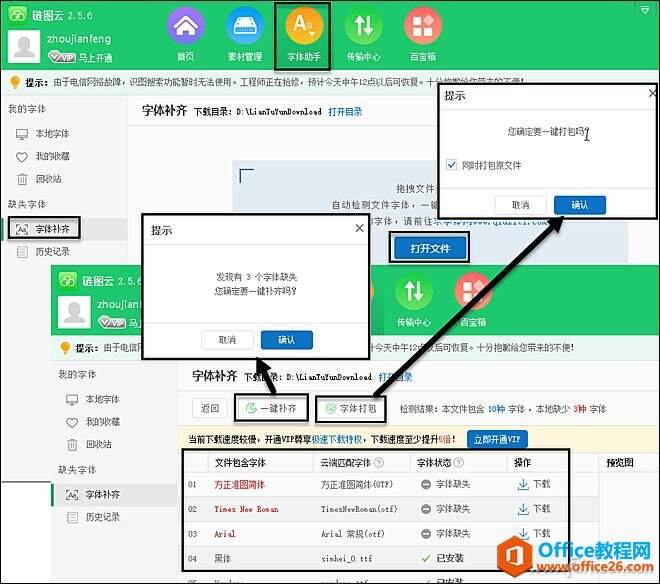
Task: Click the 预览图 column header
Action: 619,463
